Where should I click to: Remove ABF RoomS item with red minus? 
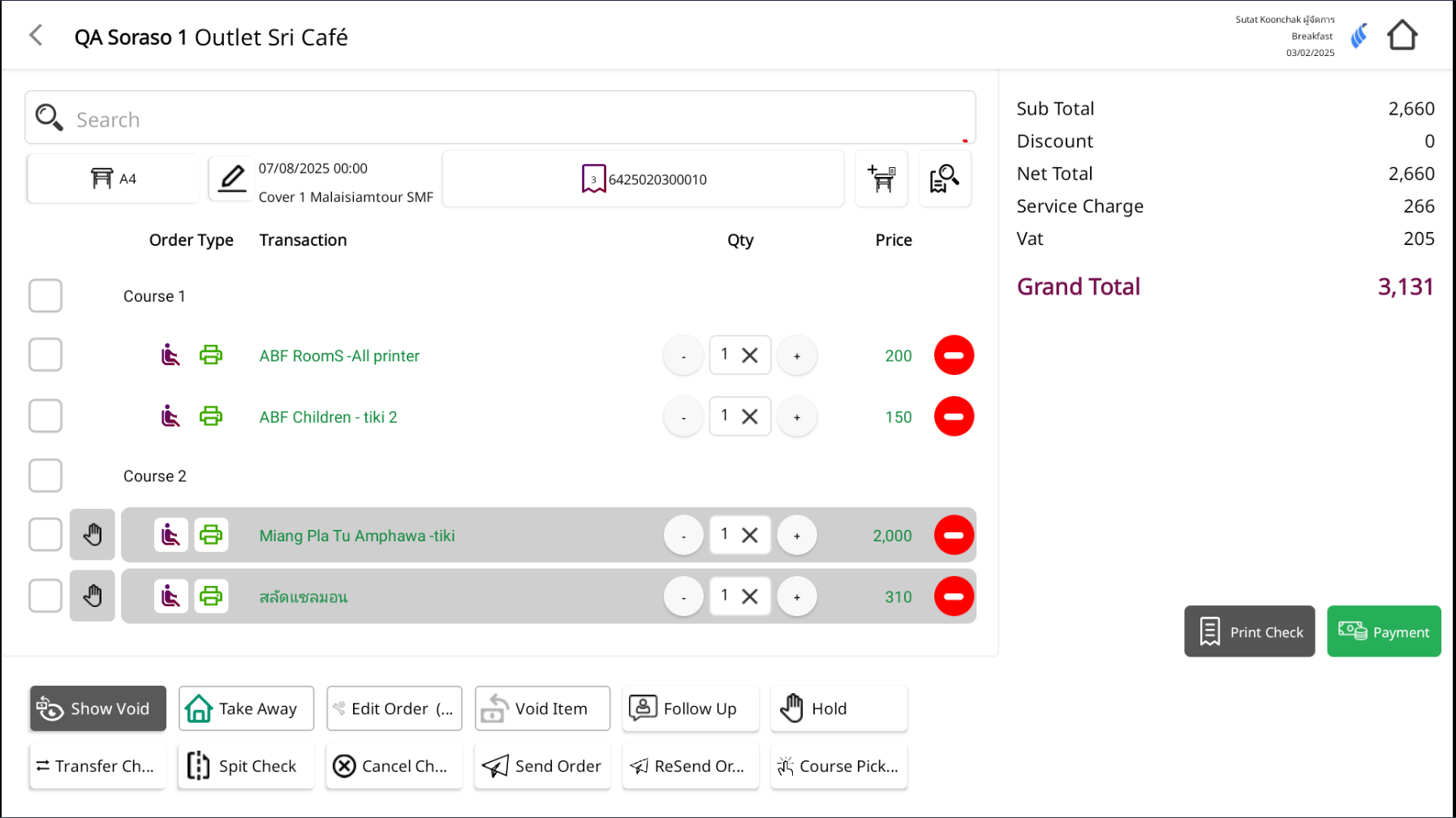[954, 355]
